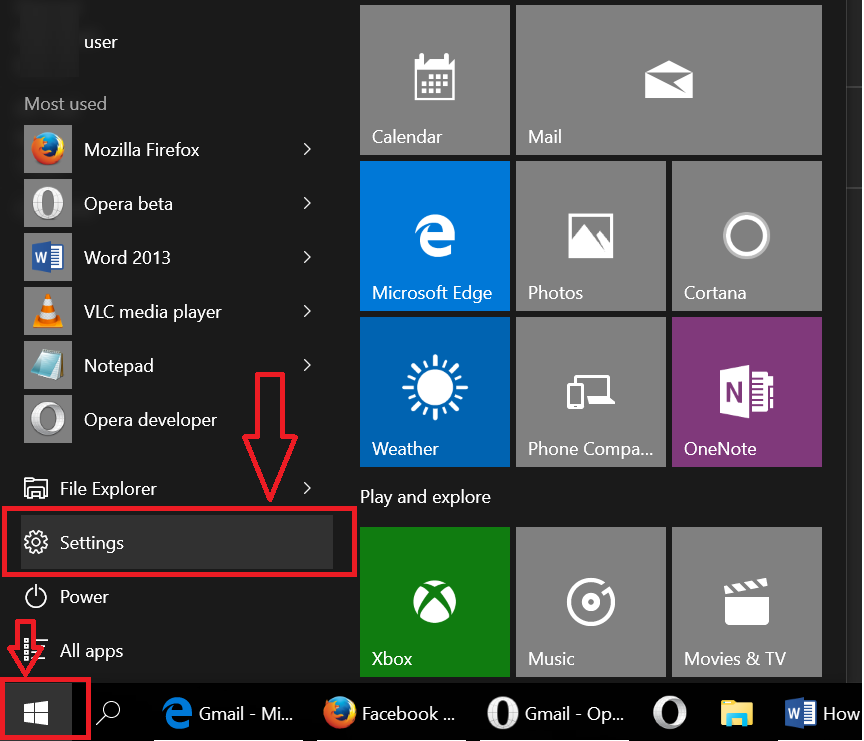Select Opera beta label in Most used
Image resolution: width=864 pixels, height=741 pixels.
(128, 204)
